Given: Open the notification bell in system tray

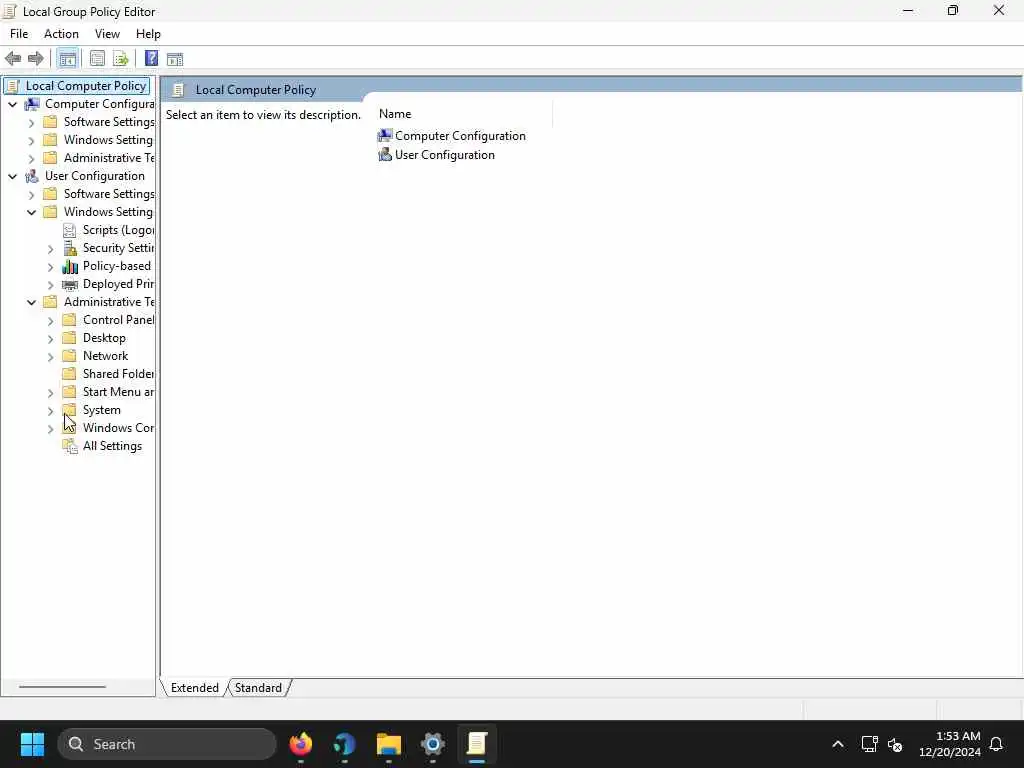Looking at the screenshot, I should [997, 744].
